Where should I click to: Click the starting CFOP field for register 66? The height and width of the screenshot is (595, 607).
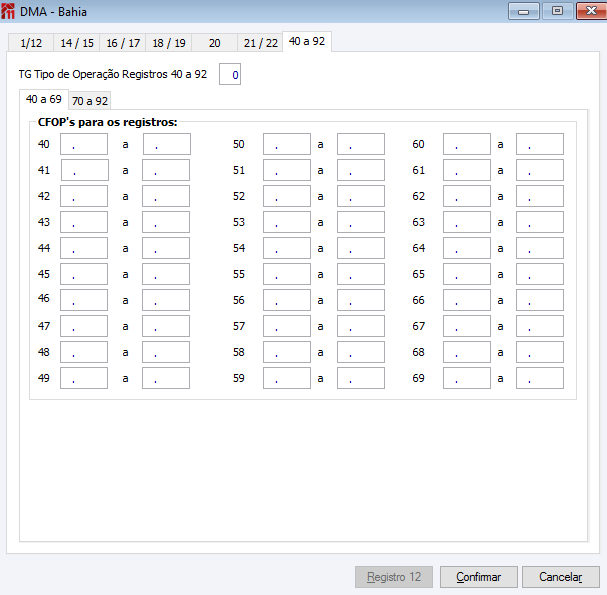pos(467,300)
